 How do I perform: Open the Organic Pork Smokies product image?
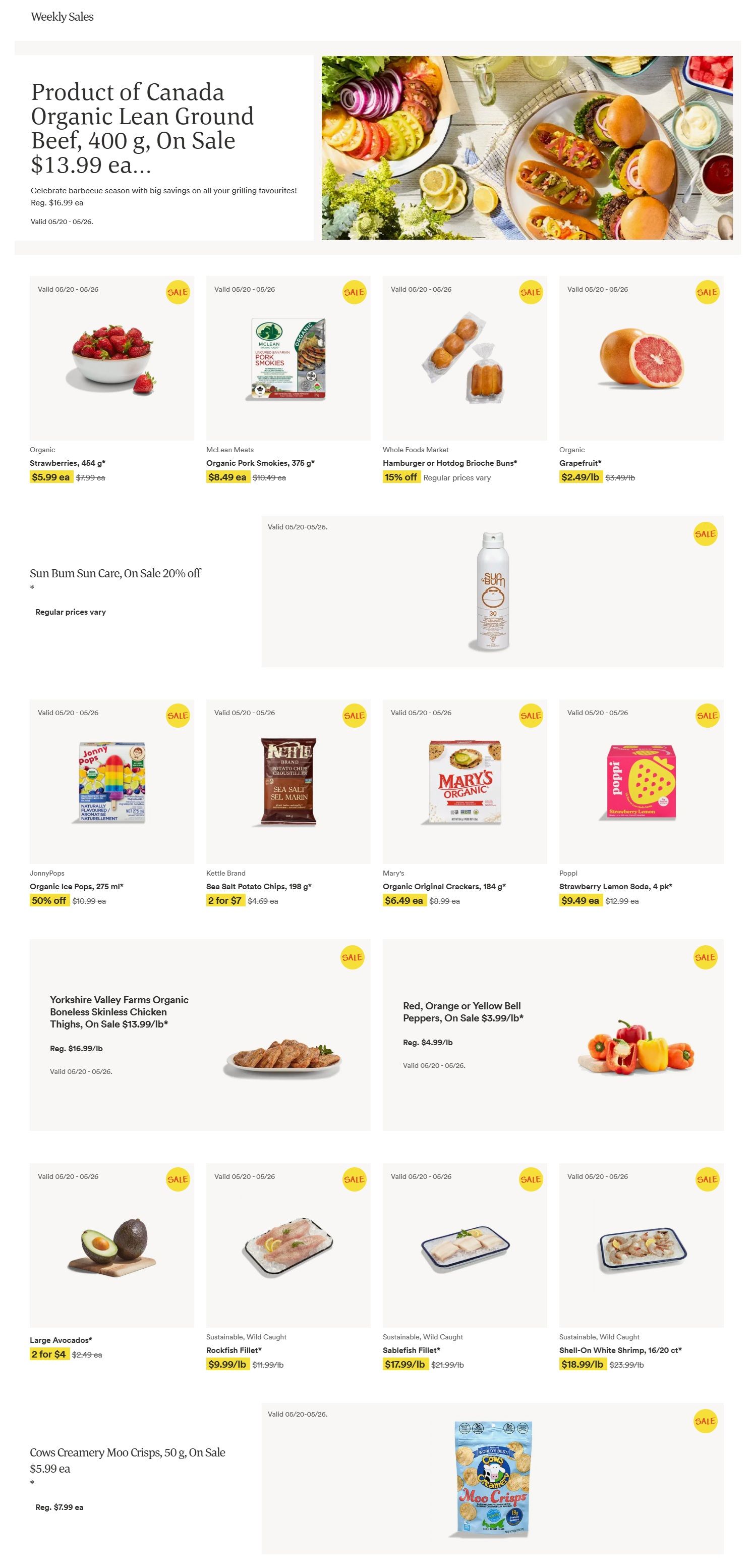288,358
